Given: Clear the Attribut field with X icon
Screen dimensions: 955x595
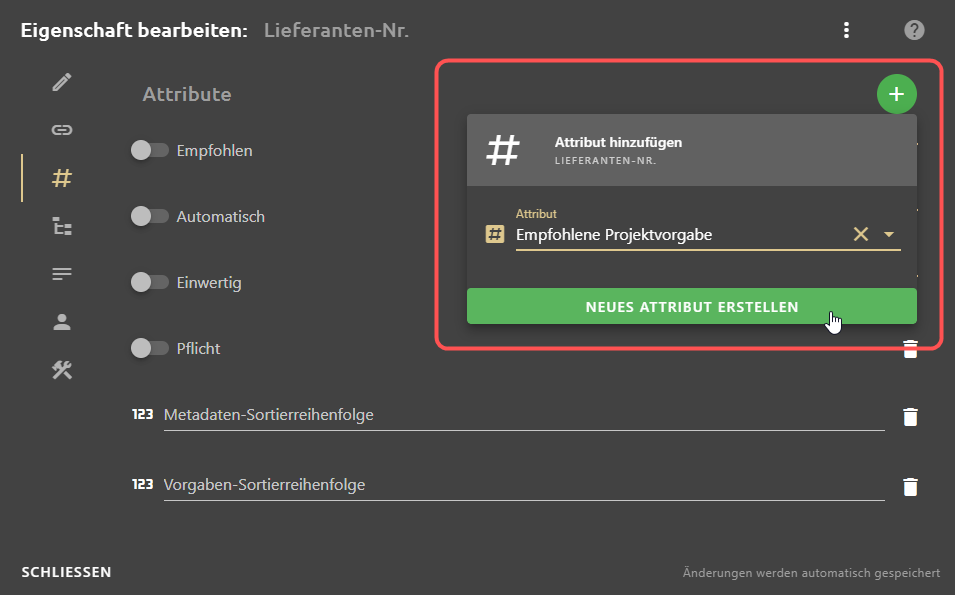Looking at the screenshot, I should 861,234.
